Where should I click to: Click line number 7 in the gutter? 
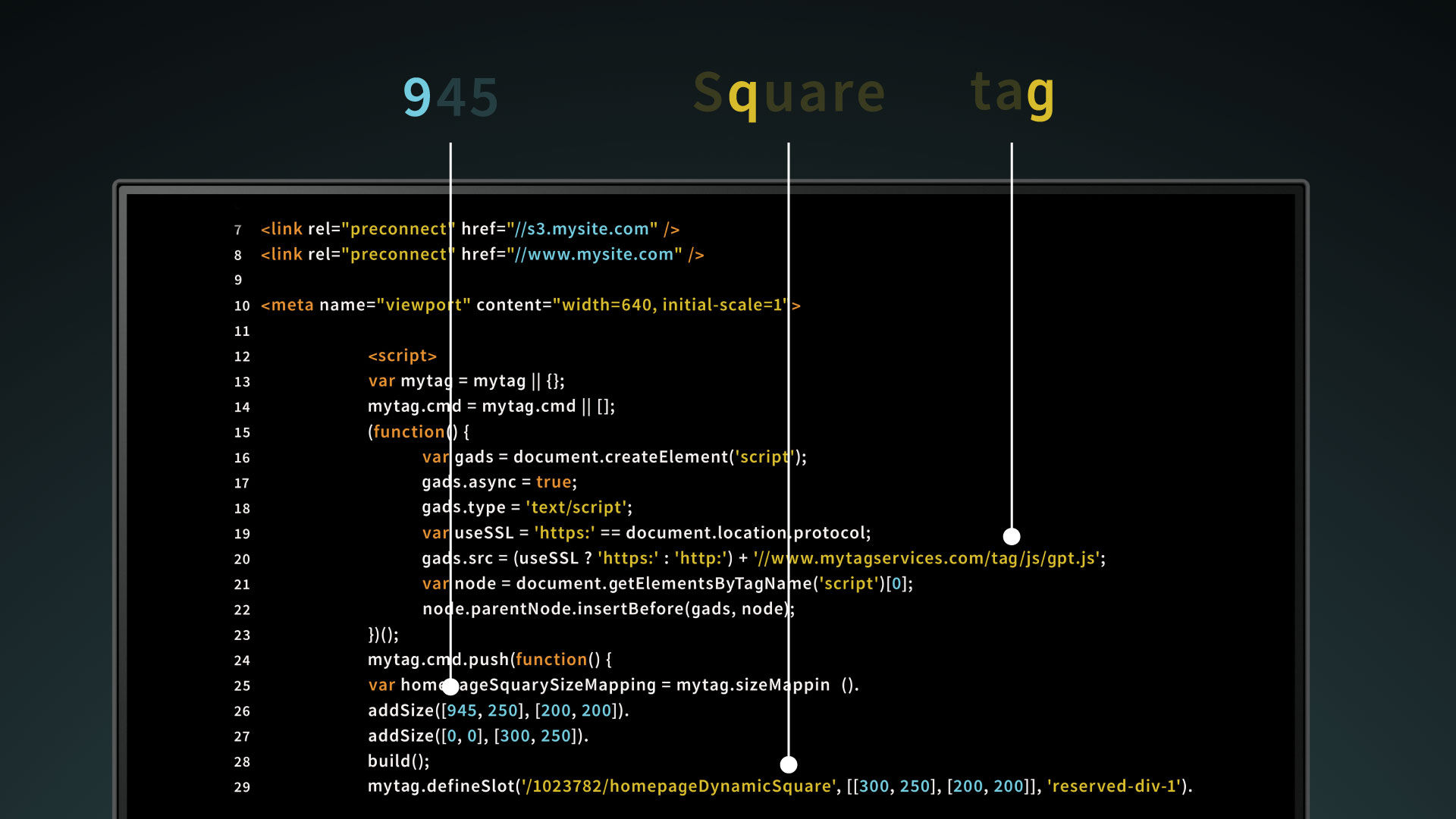tap(238, 230)
